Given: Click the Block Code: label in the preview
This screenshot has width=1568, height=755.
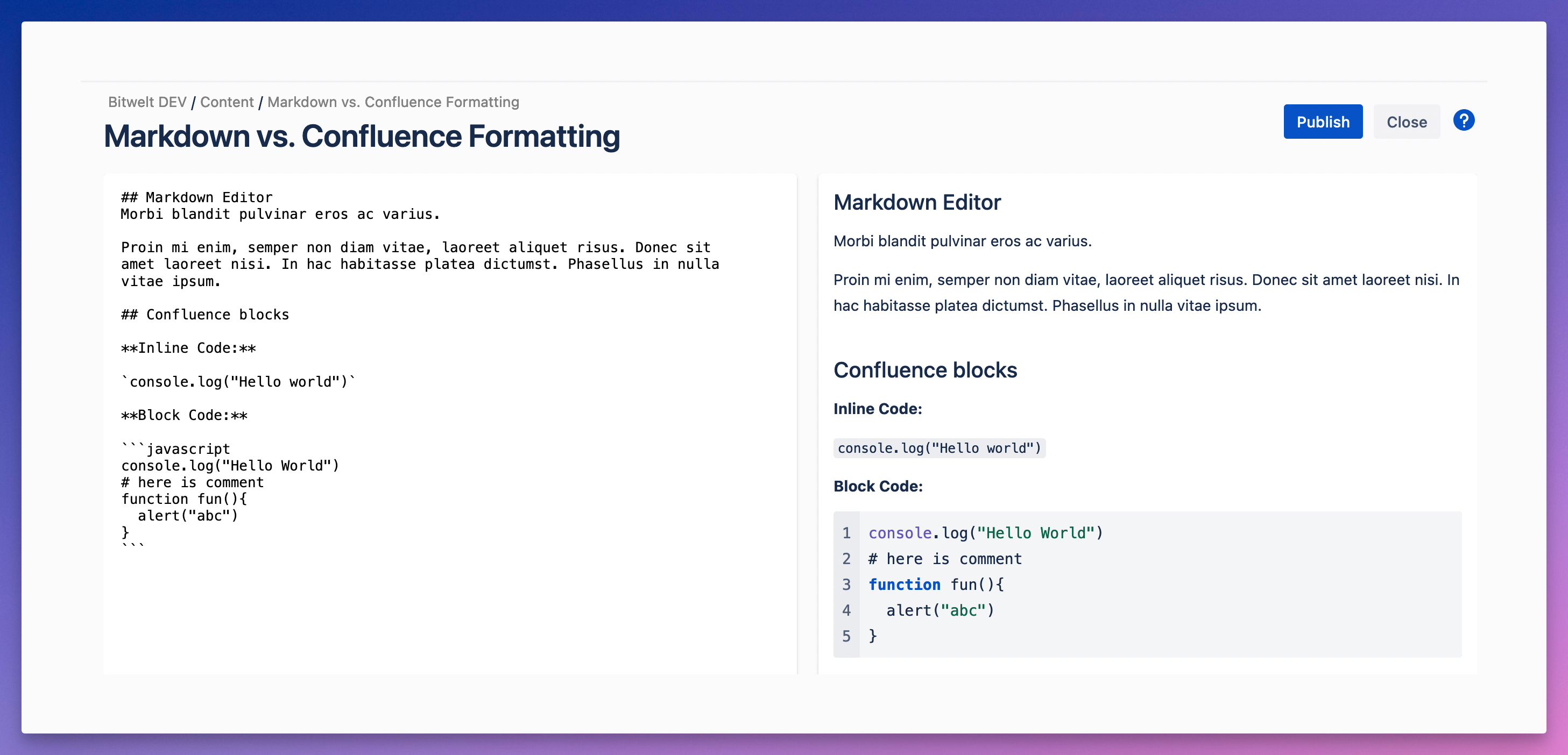Looking at the screenshot, I should click(878, 486).
